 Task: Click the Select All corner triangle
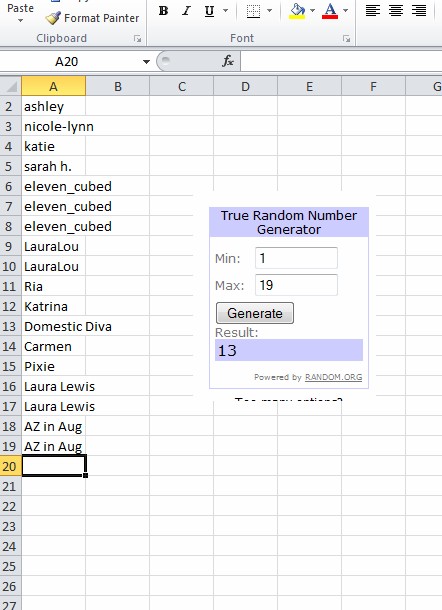pyautogui.click(x=11, y=86)
